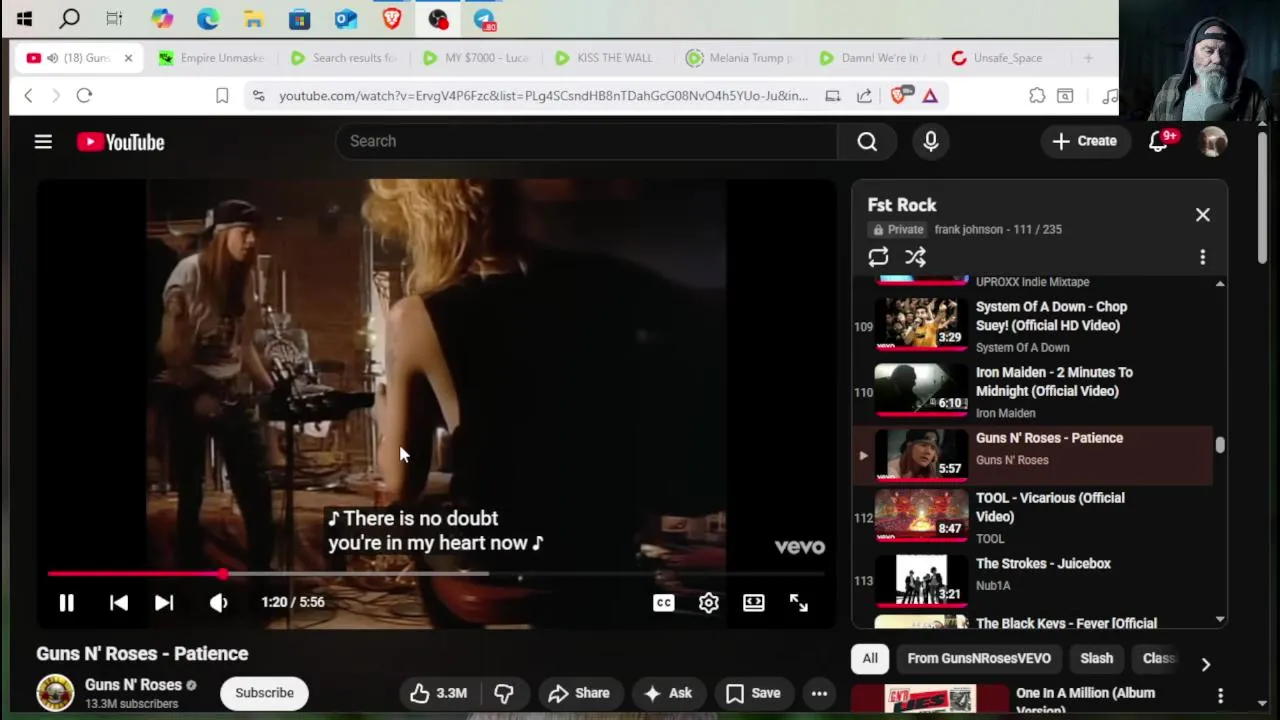Enter full screen mode

[x=799, y=602]
